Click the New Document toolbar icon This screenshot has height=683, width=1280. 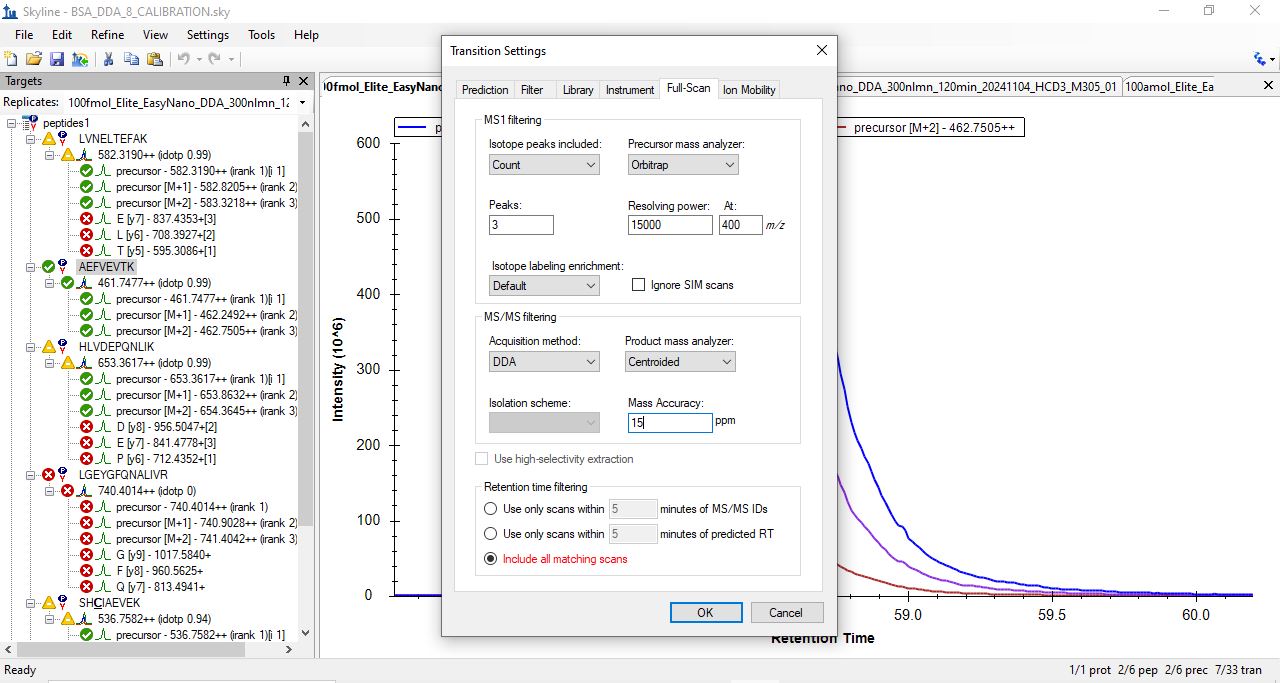(11, 59)
